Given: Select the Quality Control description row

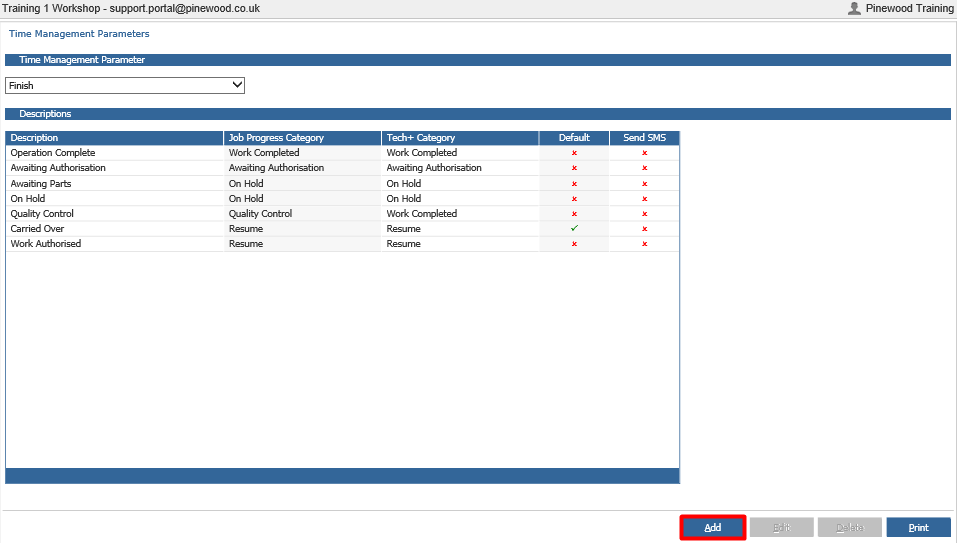Looking at the screenshot, I should point(342,214).
